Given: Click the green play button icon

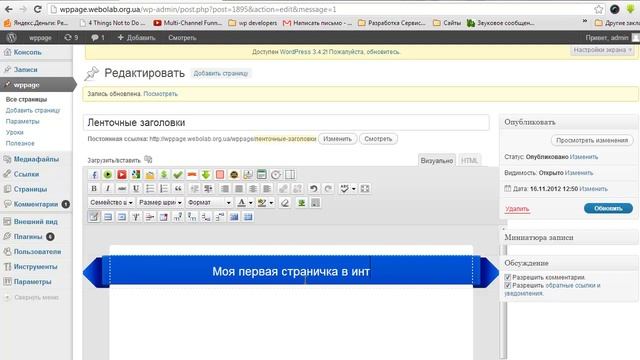Looking at the screenshot, I should [108, 175].
